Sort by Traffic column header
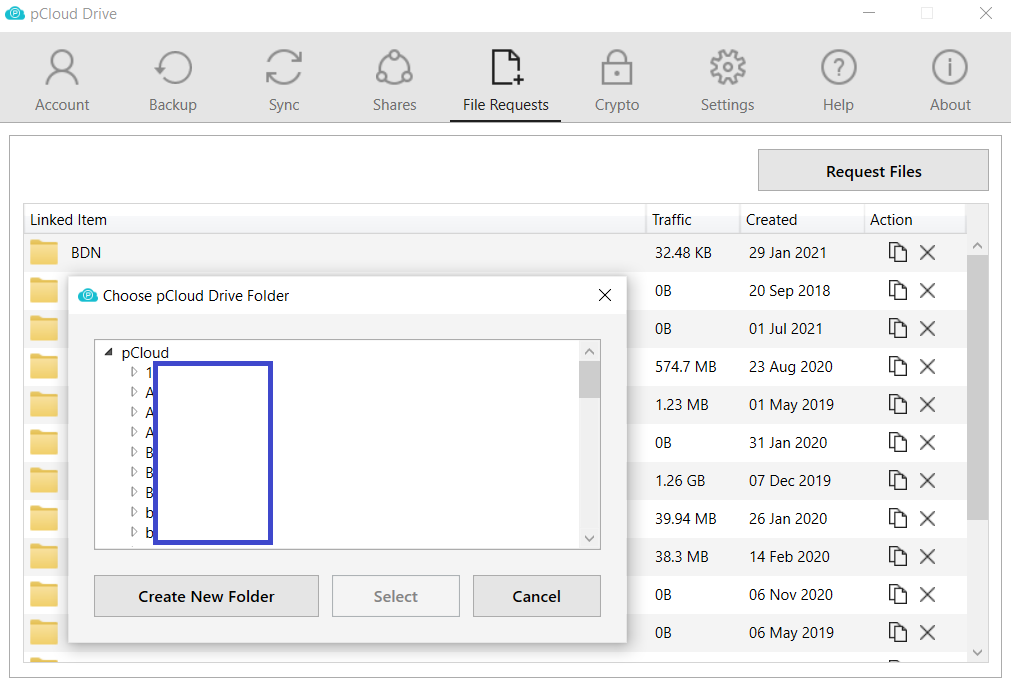Screen dimensions: 1011x688 692,219
